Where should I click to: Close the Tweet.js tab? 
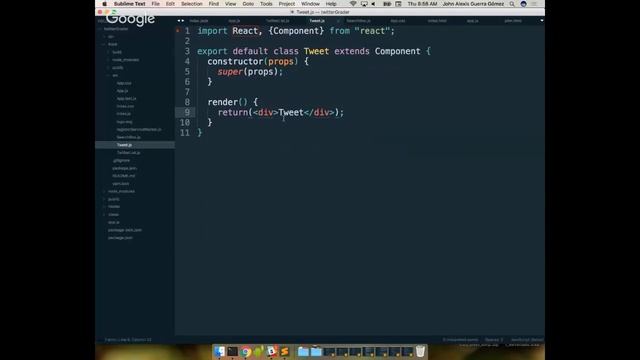point(338,20)
